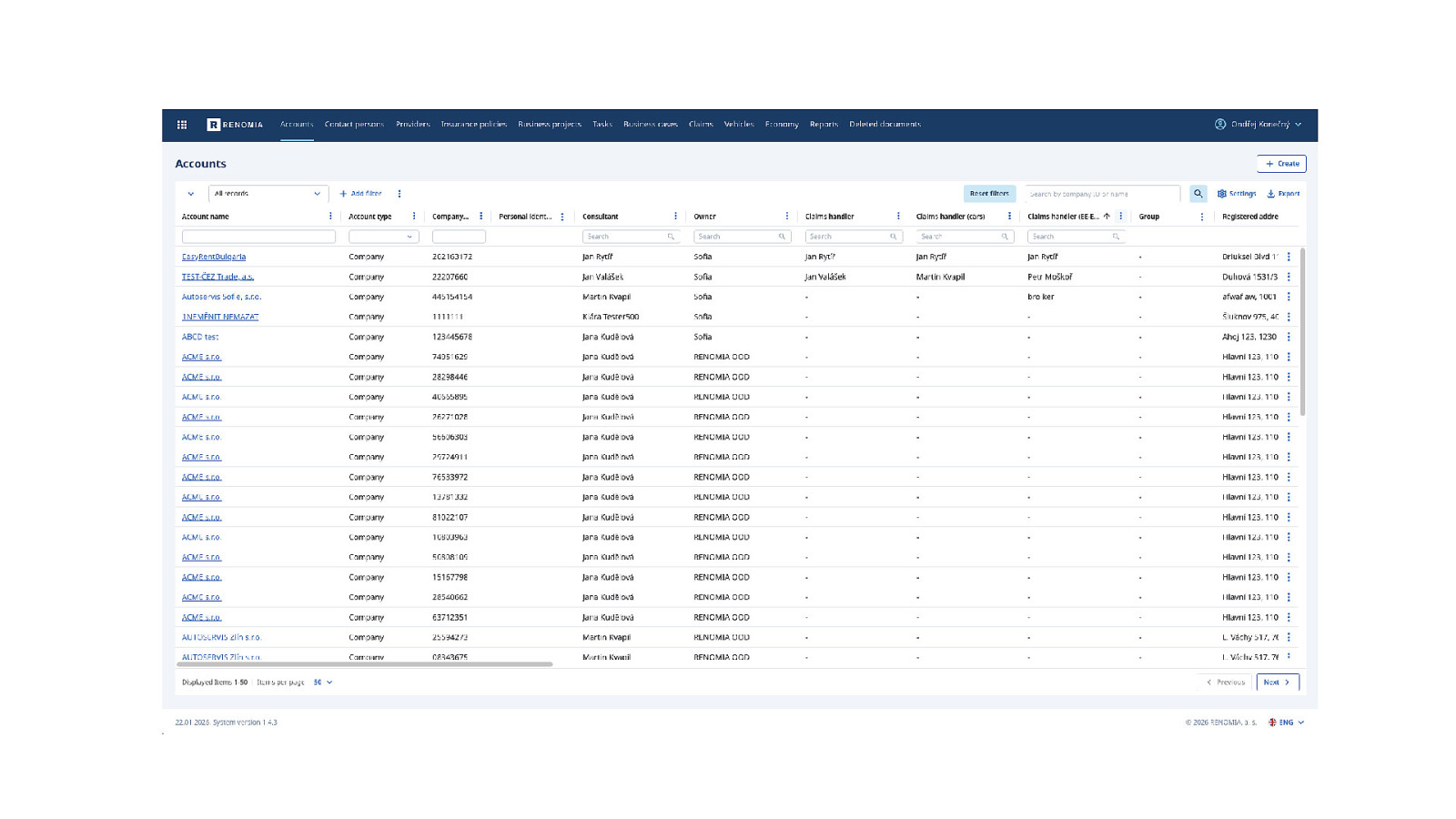The width and height of the screenshot is (1456, 819).
Task: Click the magnifier search button
Action: pos(1198,194)
